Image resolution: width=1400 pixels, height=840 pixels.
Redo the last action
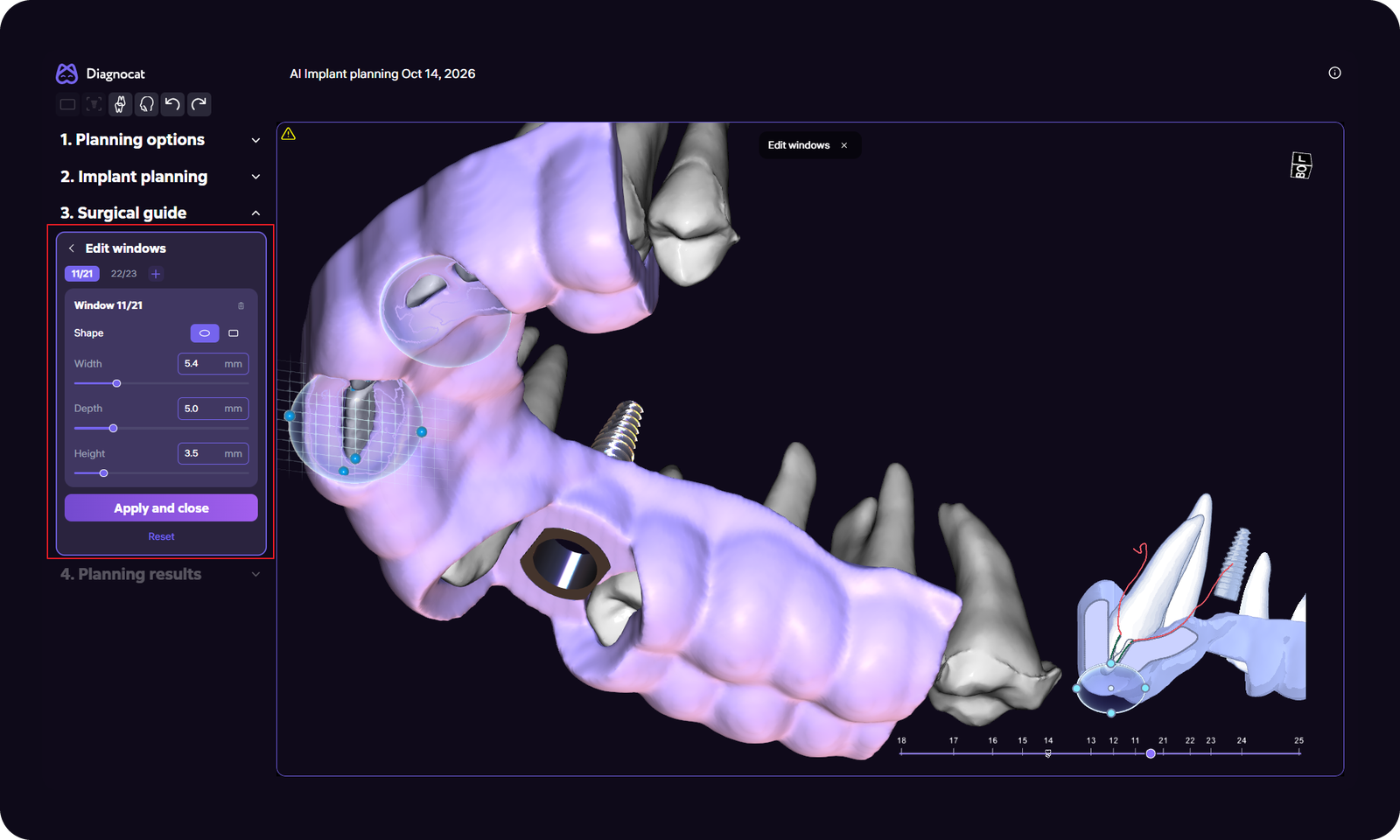tap(199, 104)
